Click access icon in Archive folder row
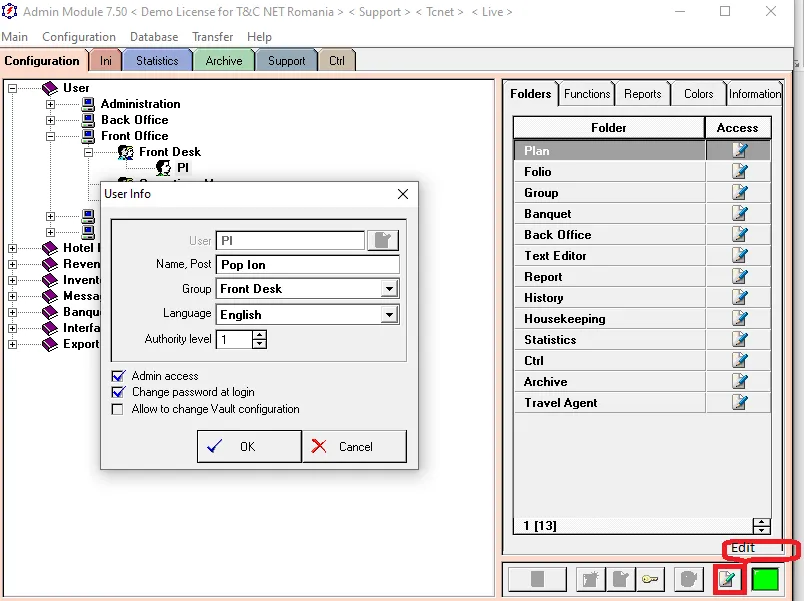The height and width of the screenshot is (601, 804). [x=739, y=382]
